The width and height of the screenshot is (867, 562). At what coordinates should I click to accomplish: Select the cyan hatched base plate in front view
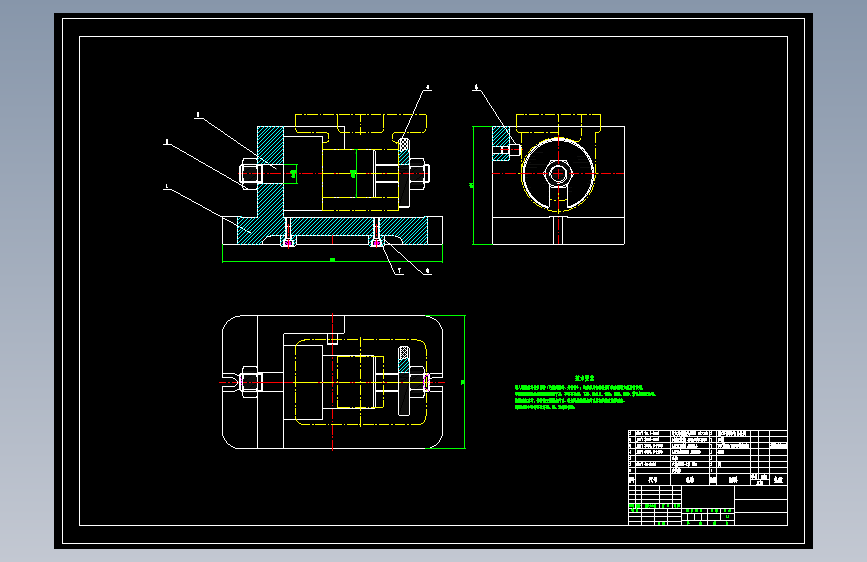click(332, 230)
